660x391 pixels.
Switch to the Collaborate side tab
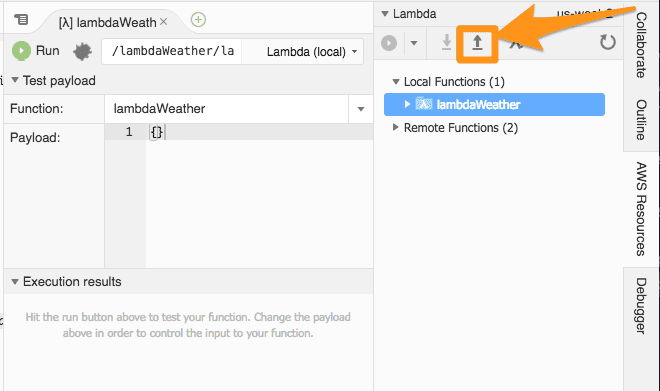click(x=641, y=45)
